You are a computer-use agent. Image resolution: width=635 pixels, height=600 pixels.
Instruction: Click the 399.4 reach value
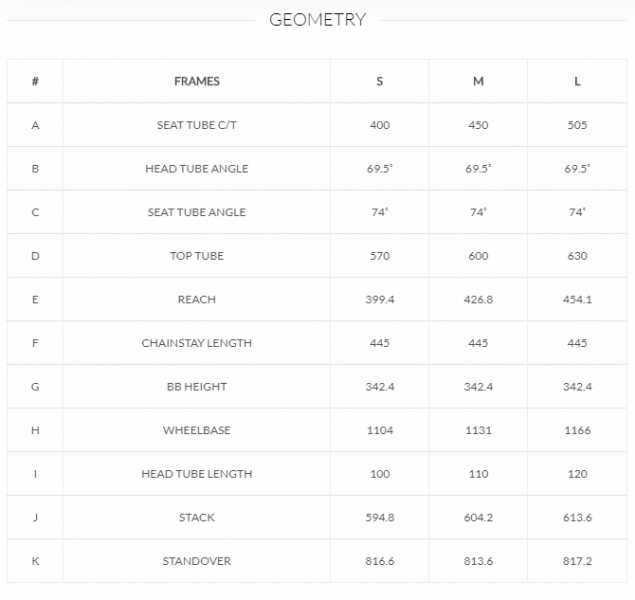click(x=379, y=299)
